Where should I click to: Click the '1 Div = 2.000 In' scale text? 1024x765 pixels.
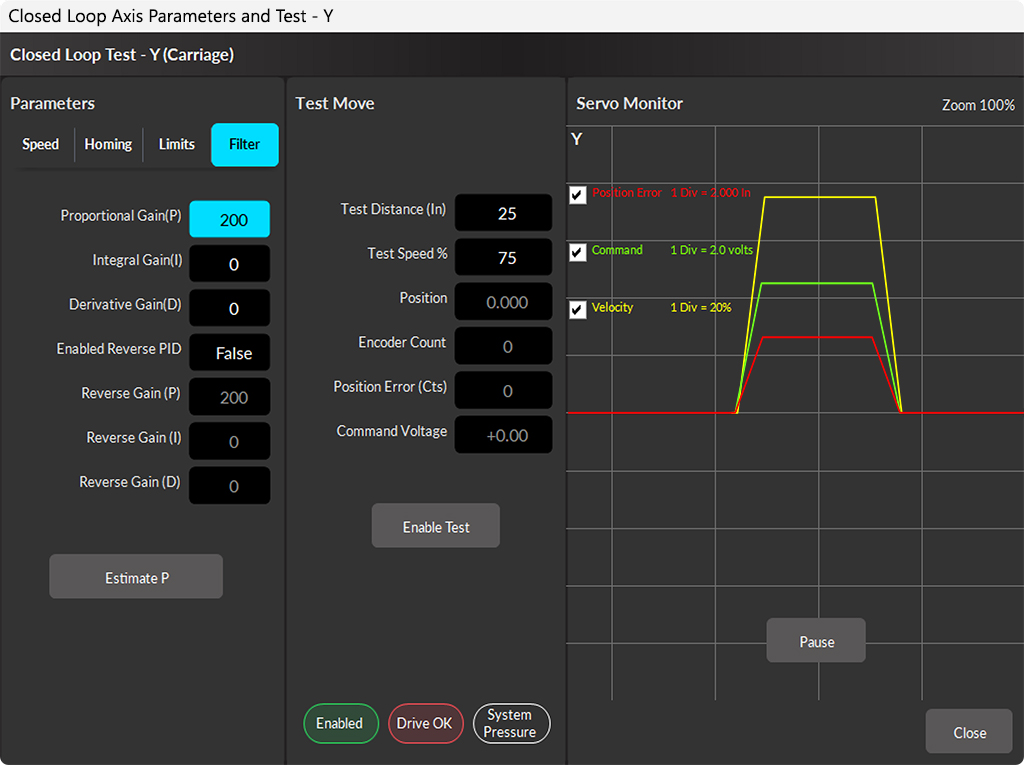pos(711,193)
